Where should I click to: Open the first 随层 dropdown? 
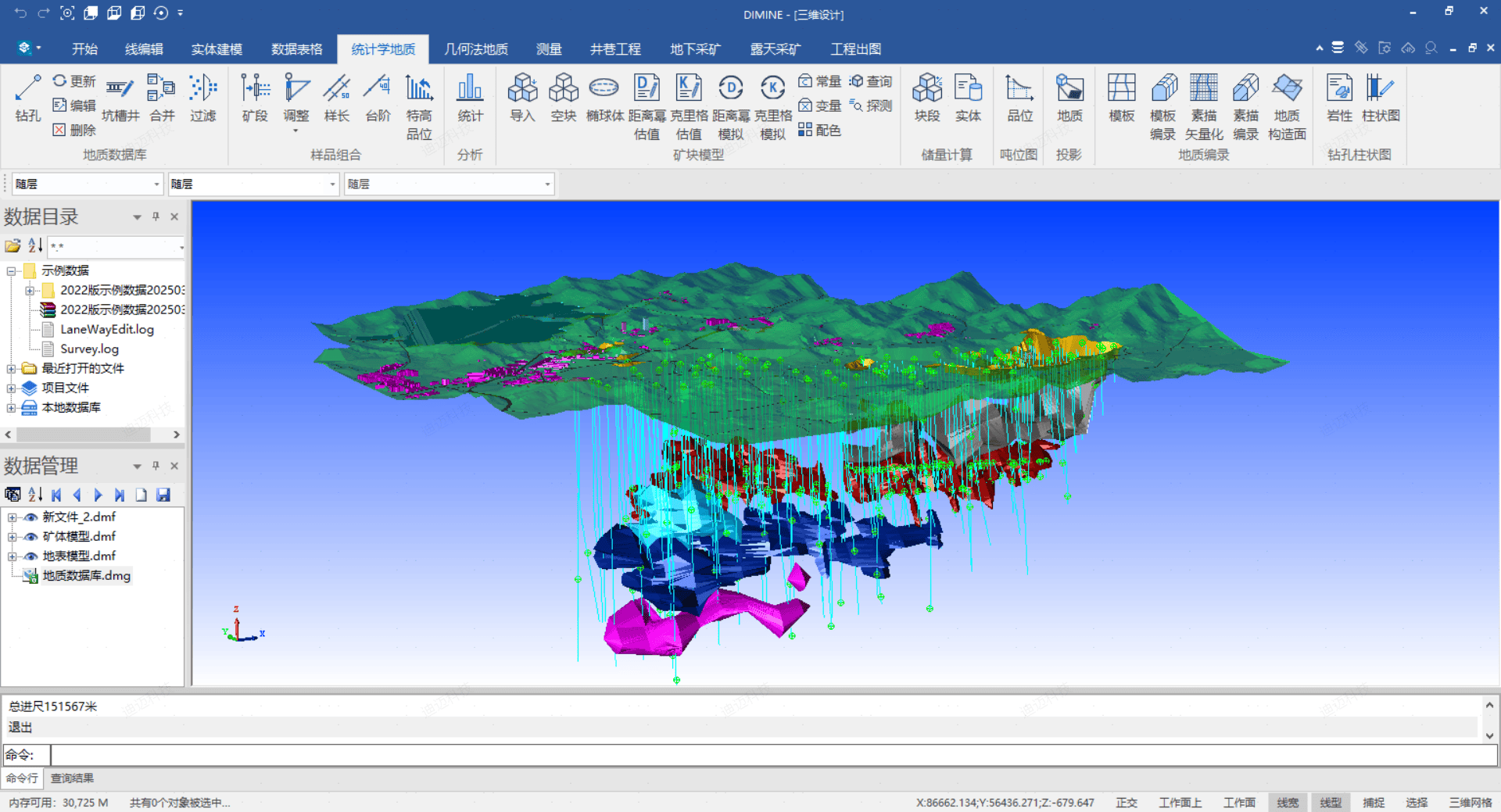156,184
